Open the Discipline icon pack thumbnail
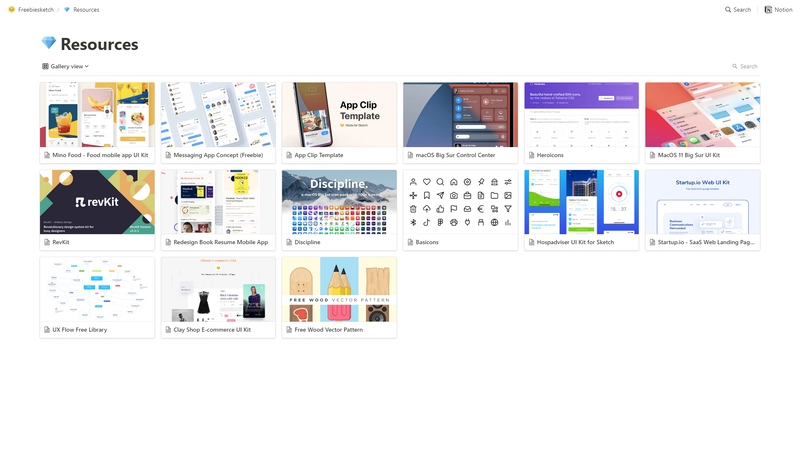The image size is (800, 450). (x=339, y=202)
